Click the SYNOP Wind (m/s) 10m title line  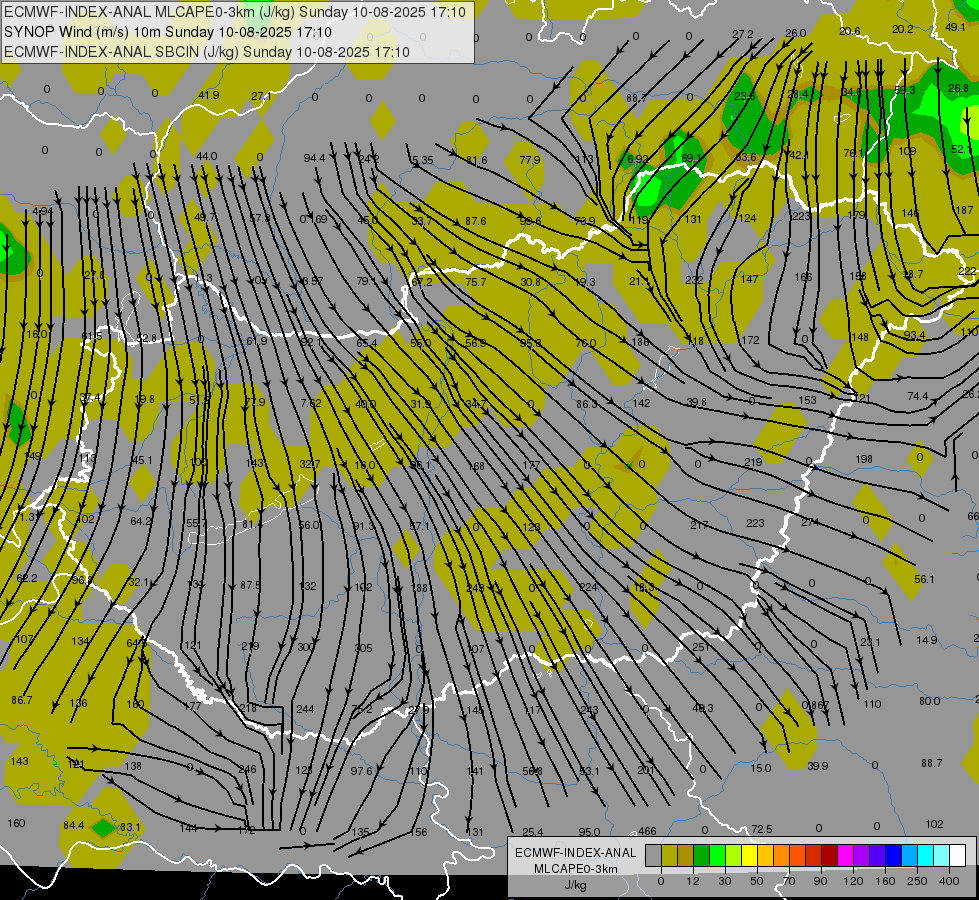[168, 32]
